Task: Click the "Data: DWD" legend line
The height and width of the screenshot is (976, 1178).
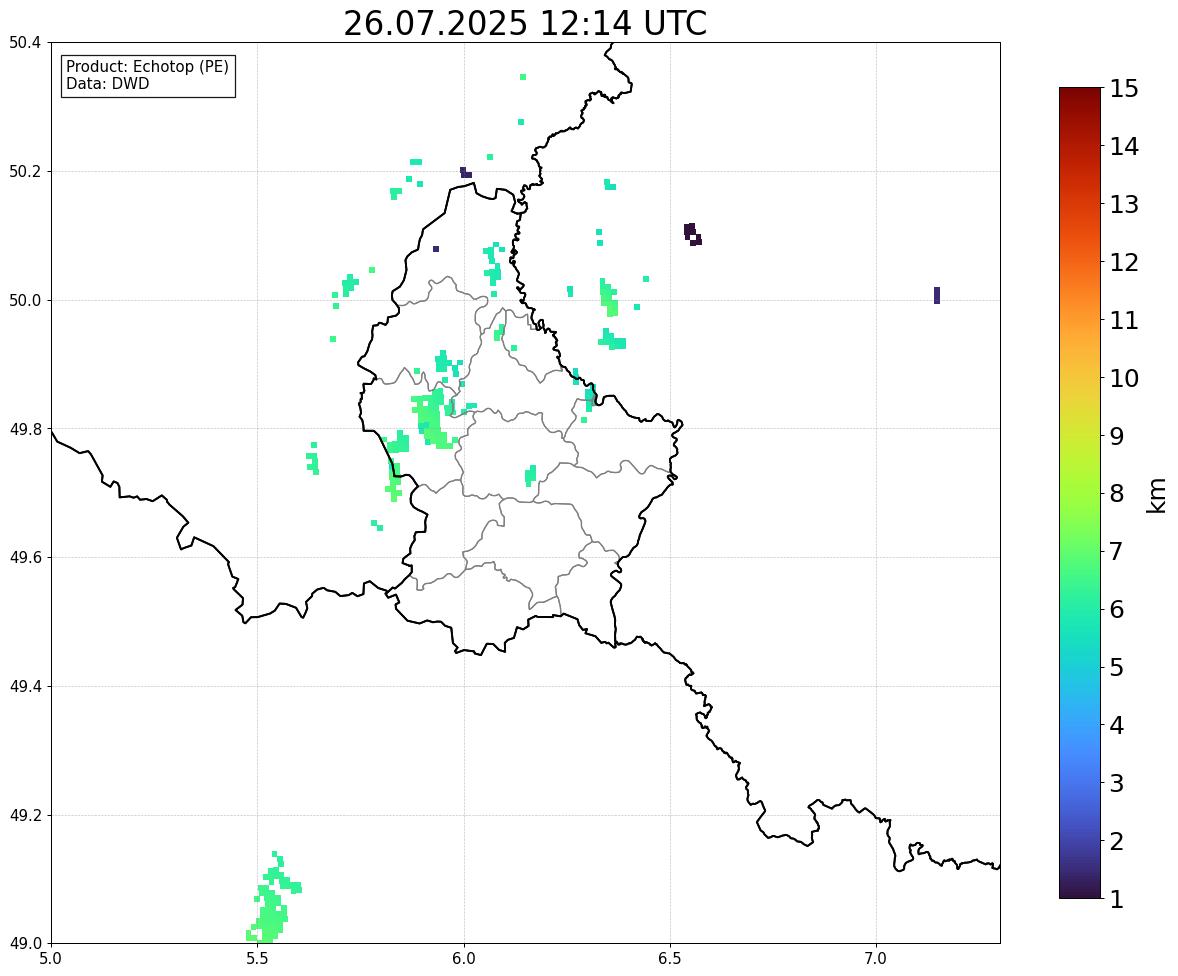Action: coord(107,83)
